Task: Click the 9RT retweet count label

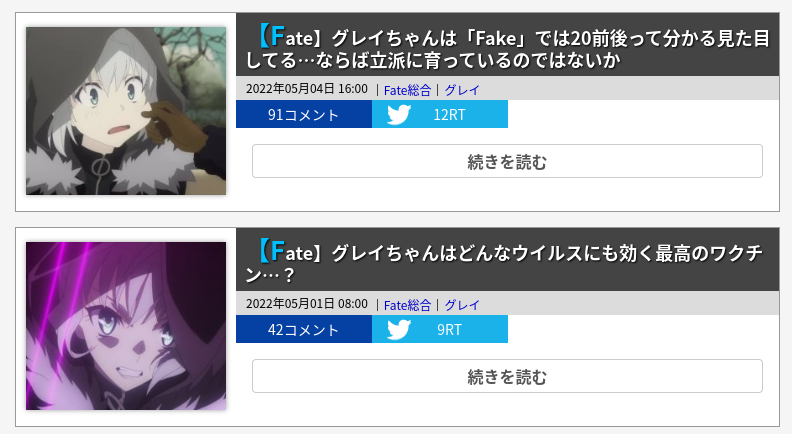Action: point(449,330)
